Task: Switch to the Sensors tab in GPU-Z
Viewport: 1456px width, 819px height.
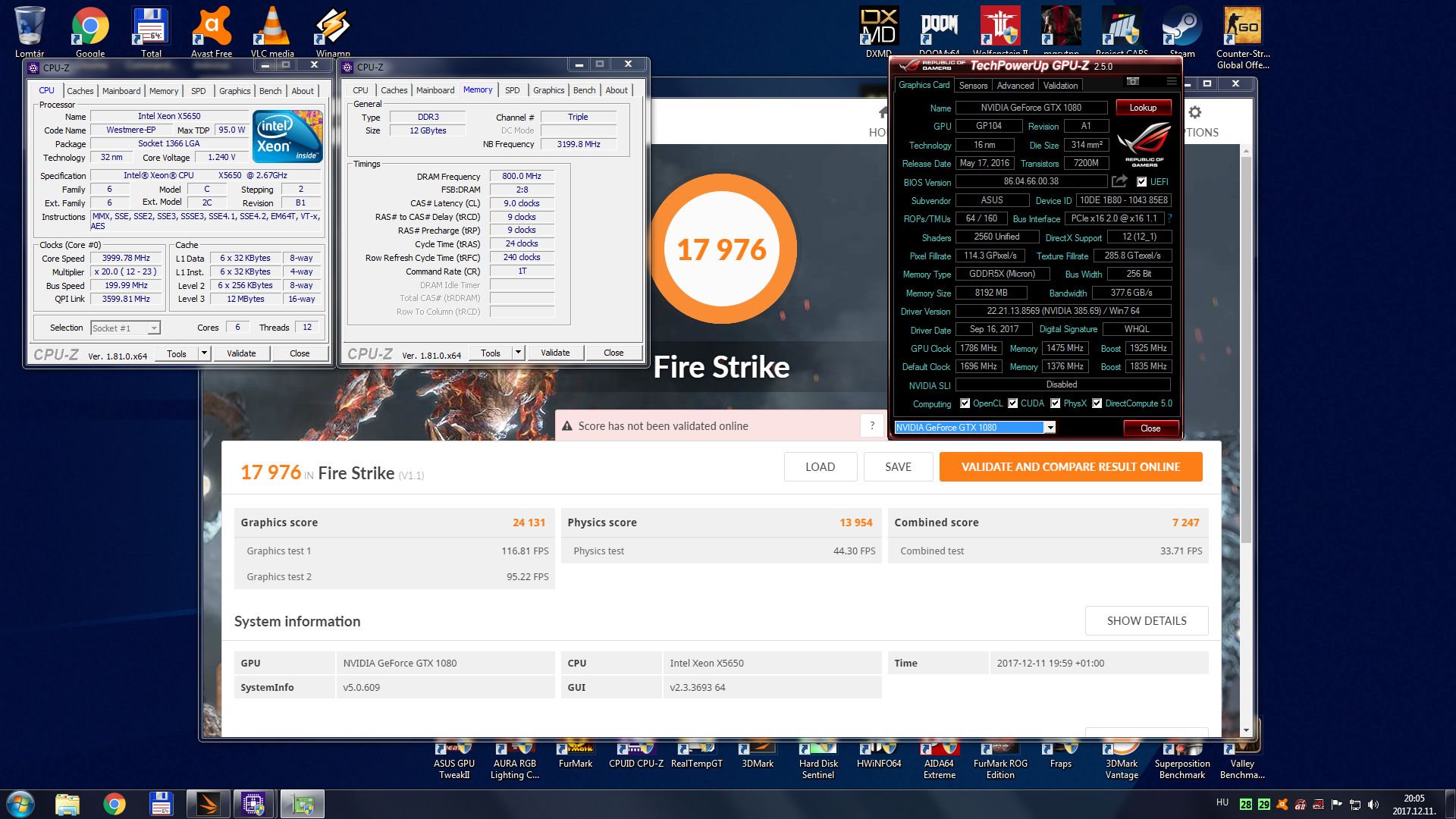Action: click(973, 86)
